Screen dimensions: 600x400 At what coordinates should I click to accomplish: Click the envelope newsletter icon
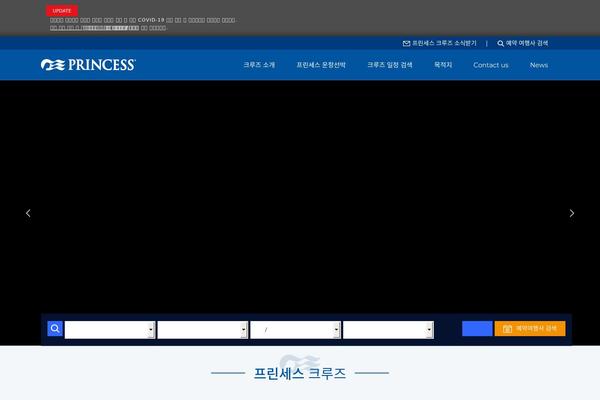click(x=406, y=43)
